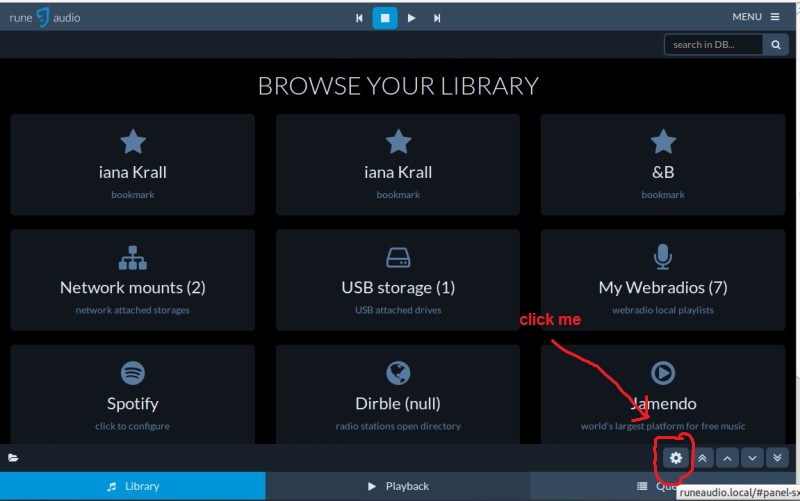The image size is (800, 501).
Task: Click 'USB attached drives' subtitle
Action: (x=398, y=310)
